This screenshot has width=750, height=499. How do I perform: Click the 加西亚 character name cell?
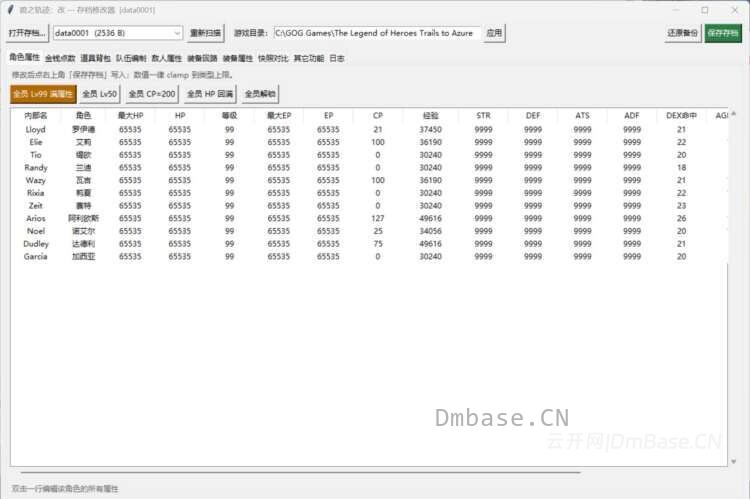pyautogui.click(x=83, y=256)
